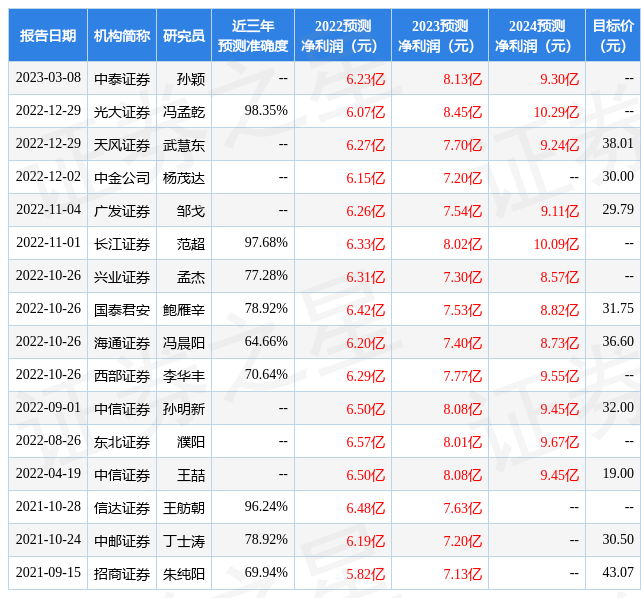
Task: Click the 9.11亿 forecast value
Action: pyautogui.click(x=559, y=211)
